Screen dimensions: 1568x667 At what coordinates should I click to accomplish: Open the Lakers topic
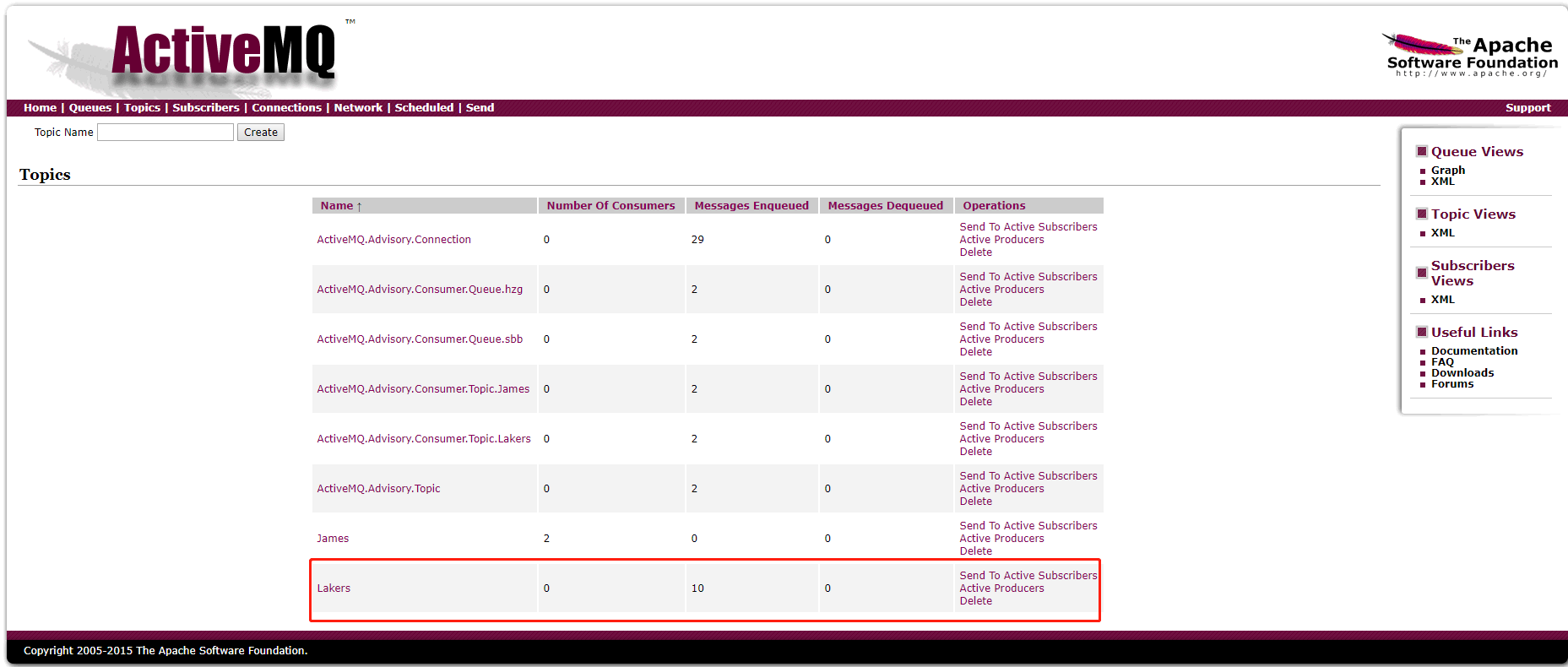coord(334,588)
